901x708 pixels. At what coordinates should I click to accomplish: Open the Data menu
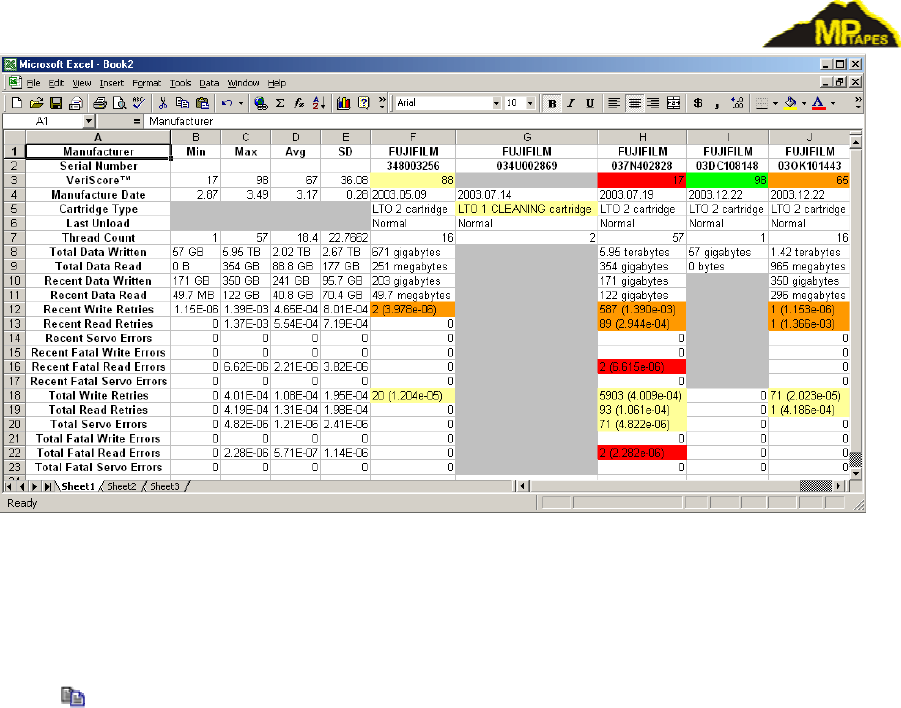(209, 83)
